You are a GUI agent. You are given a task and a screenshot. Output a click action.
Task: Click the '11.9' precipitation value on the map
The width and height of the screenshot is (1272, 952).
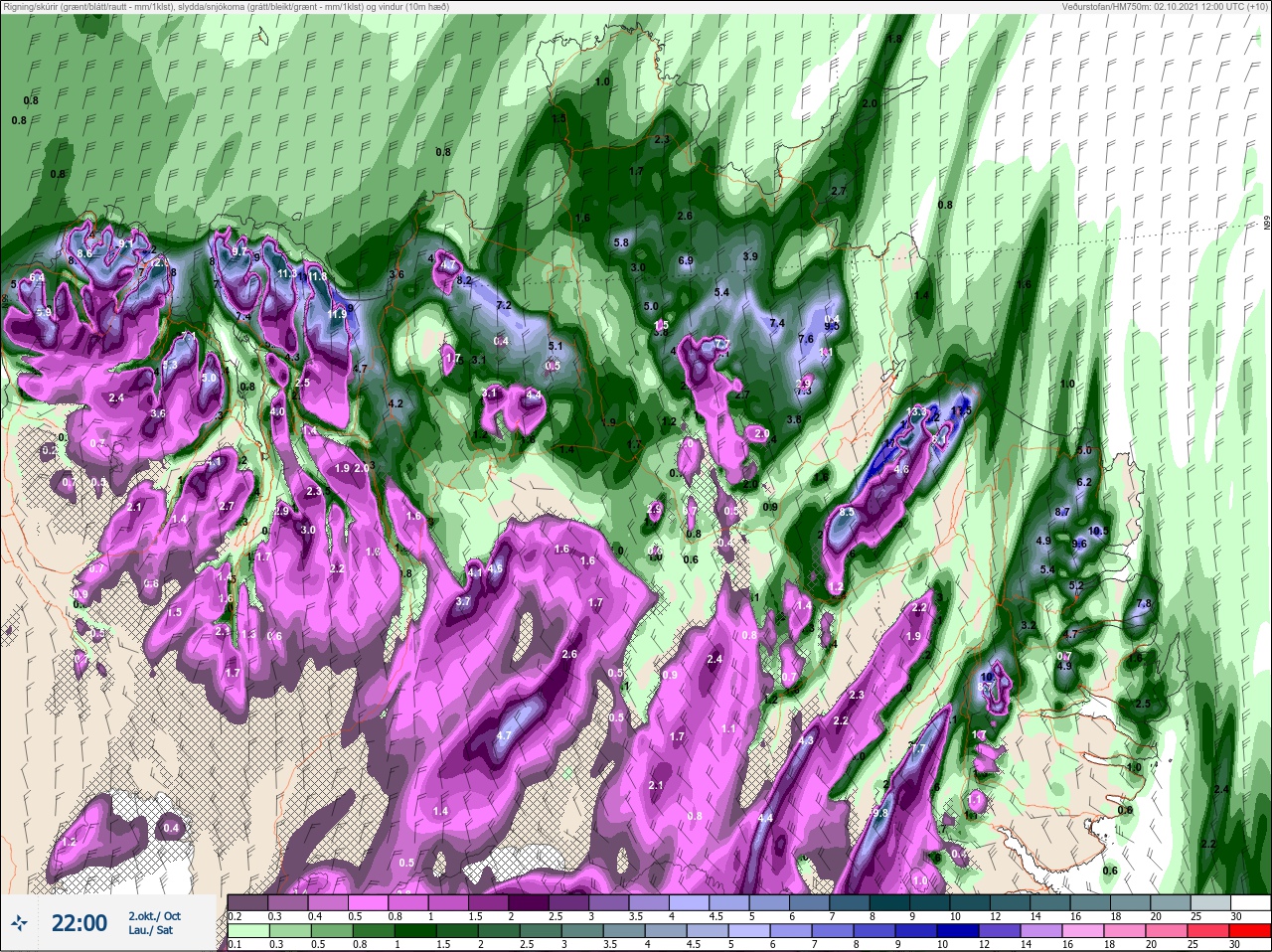coord(339,313)
